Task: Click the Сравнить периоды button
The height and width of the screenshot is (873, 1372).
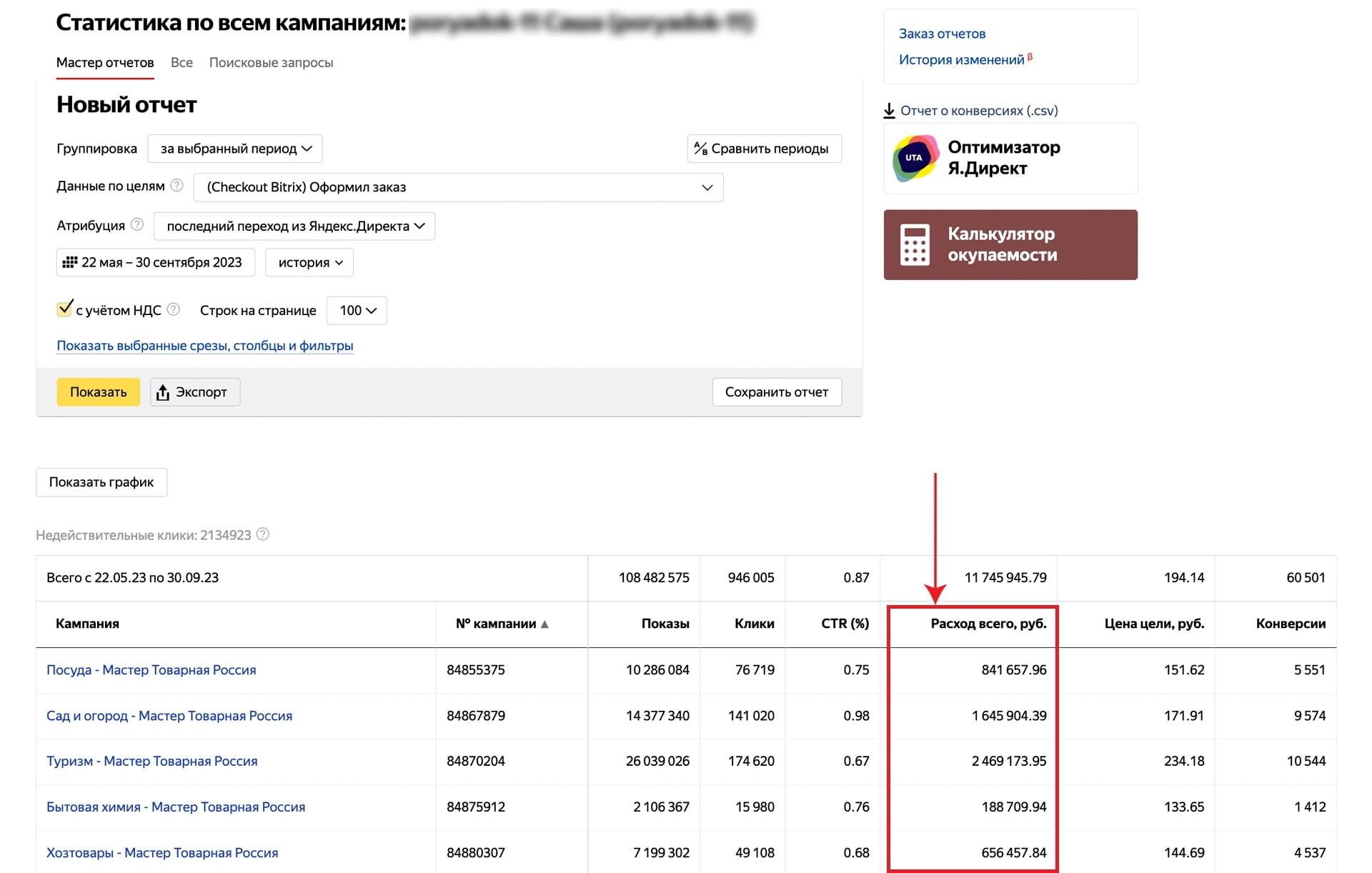Action: pyautogui.click(x=765, y=149)
